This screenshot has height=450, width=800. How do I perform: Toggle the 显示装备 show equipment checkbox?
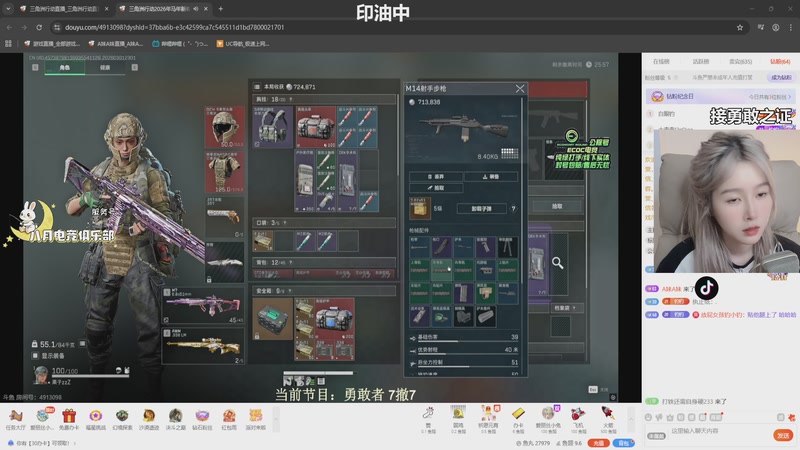pos(35,356)
